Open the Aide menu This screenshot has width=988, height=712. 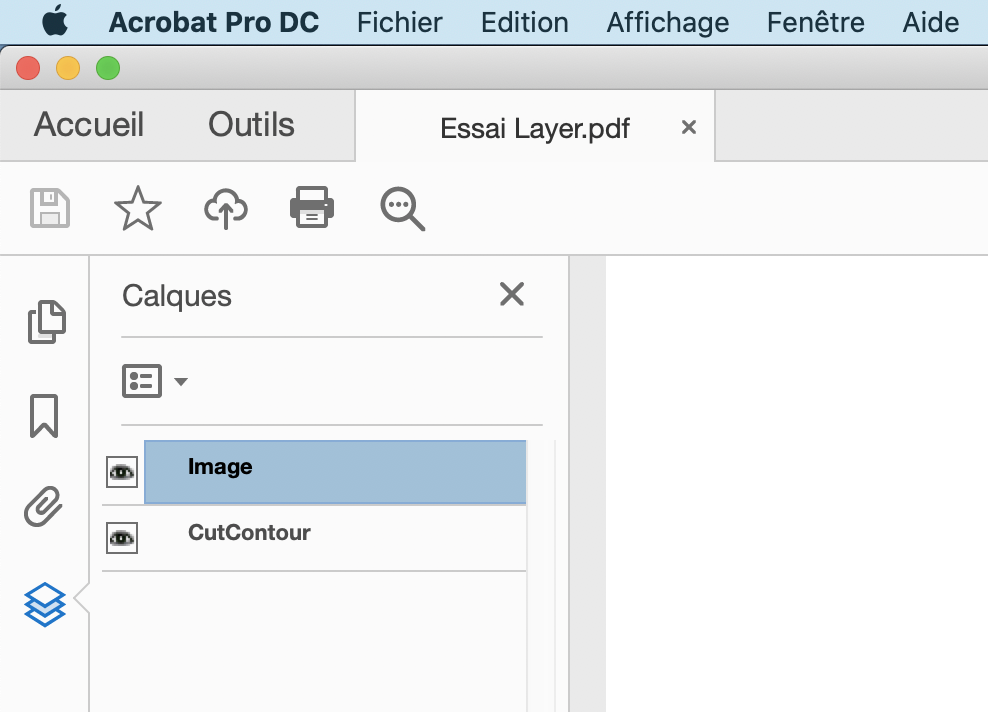(x=931, y=23)
